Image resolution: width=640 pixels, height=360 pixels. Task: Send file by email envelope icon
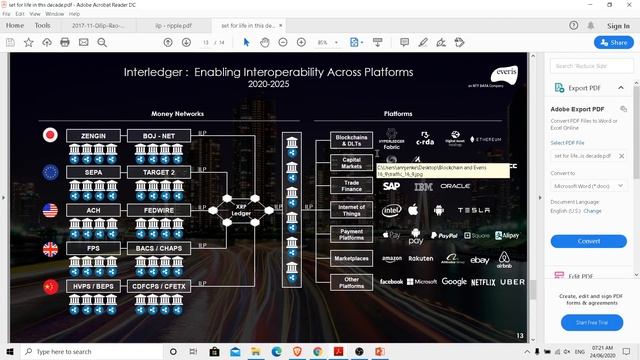(84, 42)
